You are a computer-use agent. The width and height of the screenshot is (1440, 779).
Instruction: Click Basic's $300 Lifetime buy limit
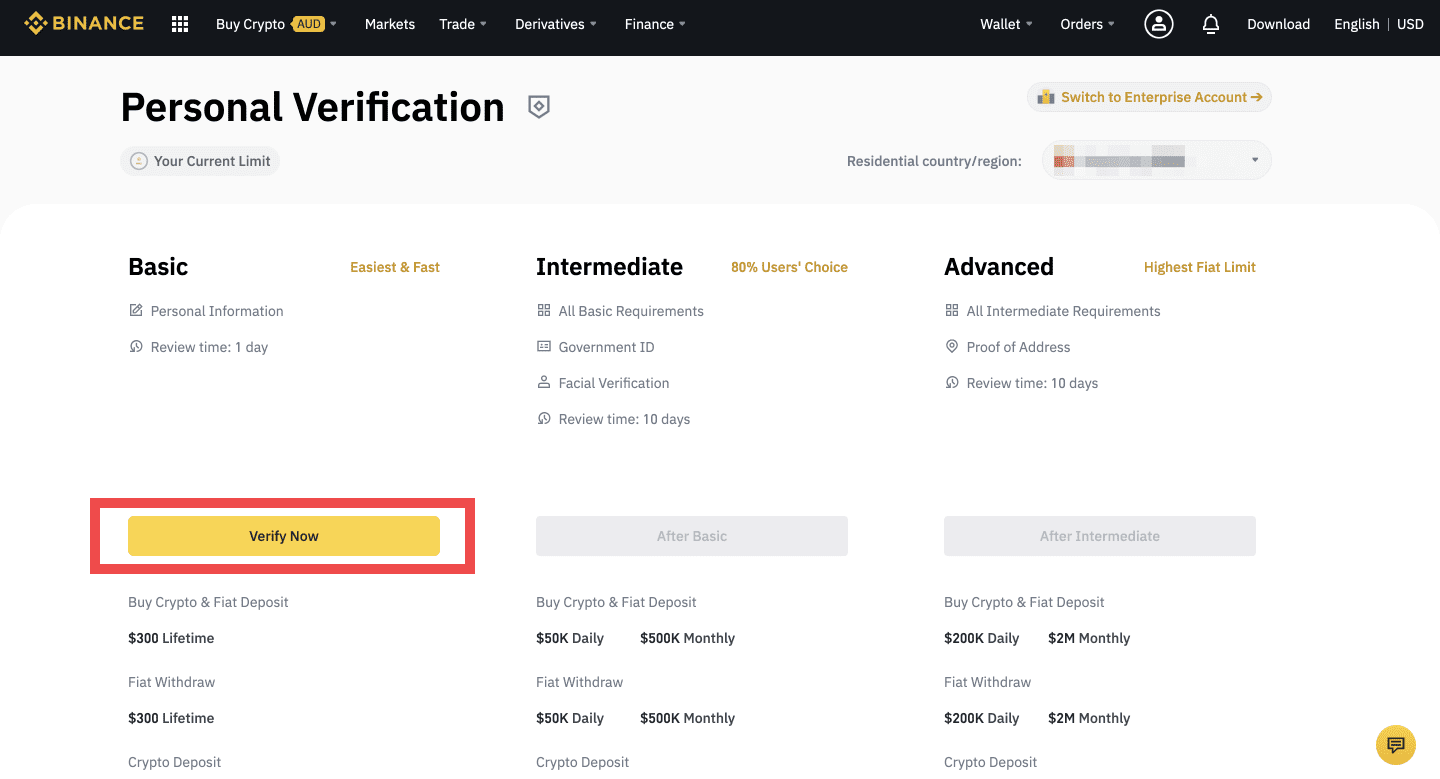click(x=171, y=638)
